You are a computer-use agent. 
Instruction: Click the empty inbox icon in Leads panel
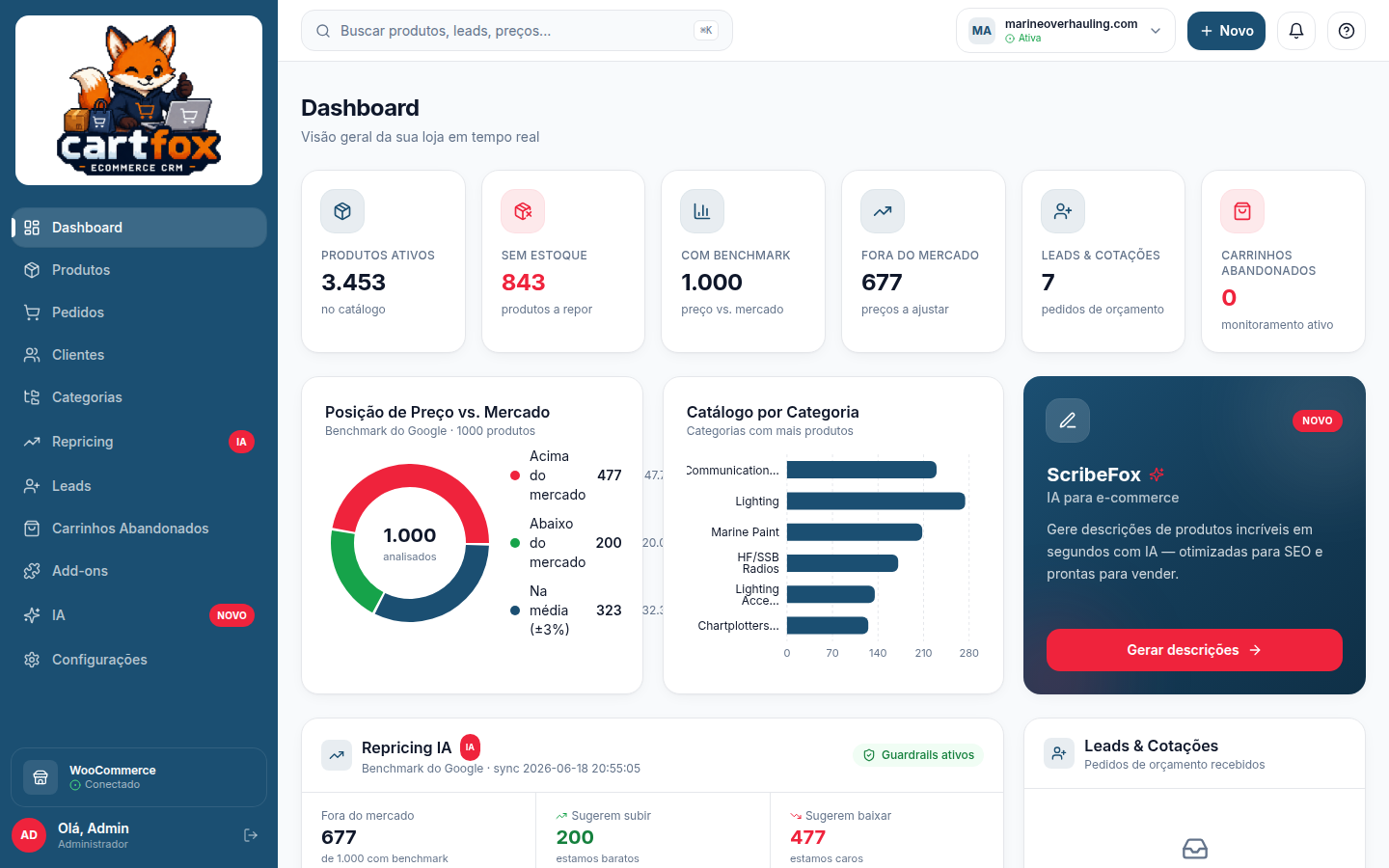[x=1195, y=849]
